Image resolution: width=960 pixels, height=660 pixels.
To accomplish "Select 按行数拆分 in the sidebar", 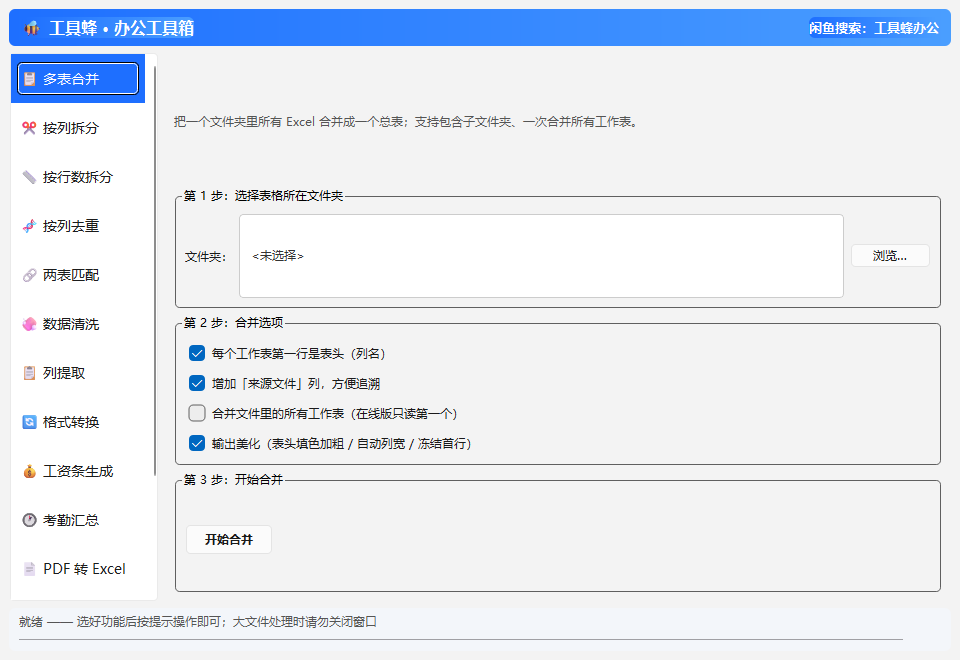I will click(x=78, y=177).
